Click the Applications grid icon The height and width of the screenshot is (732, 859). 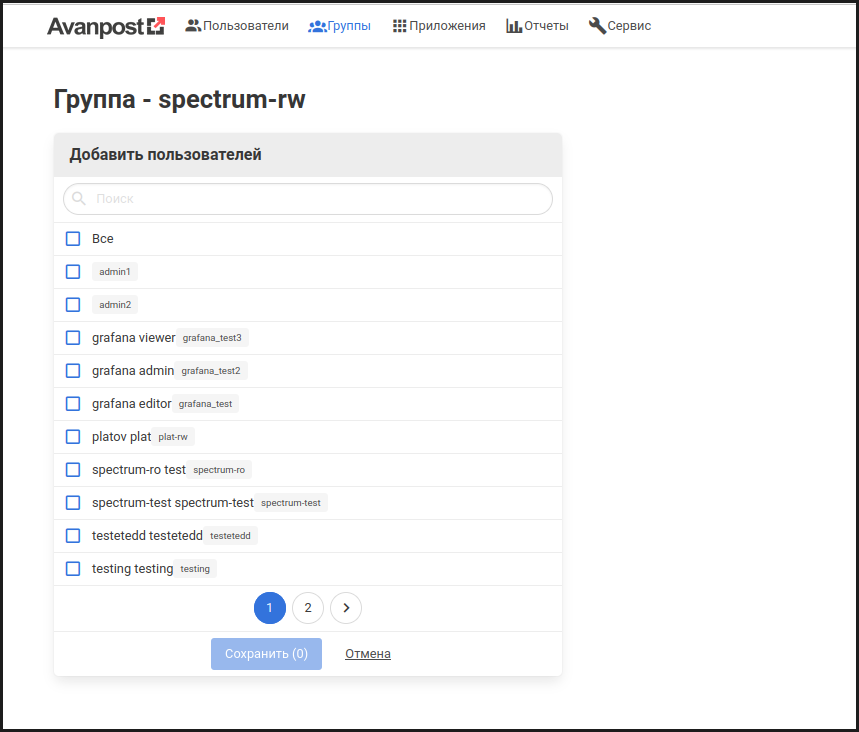pos(399,26)
